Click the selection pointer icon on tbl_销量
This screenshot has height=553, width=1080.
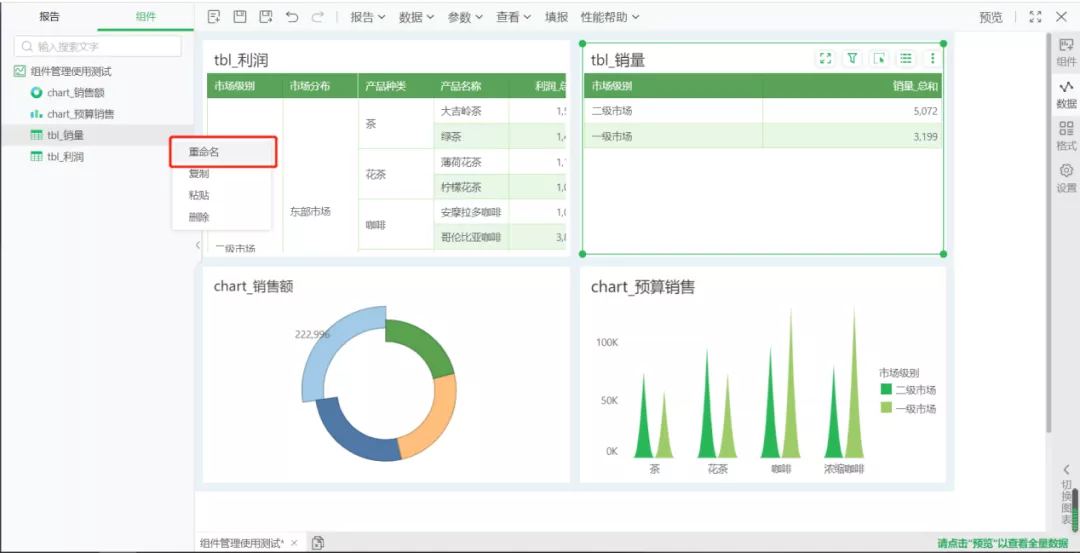(x=879, y=59)
